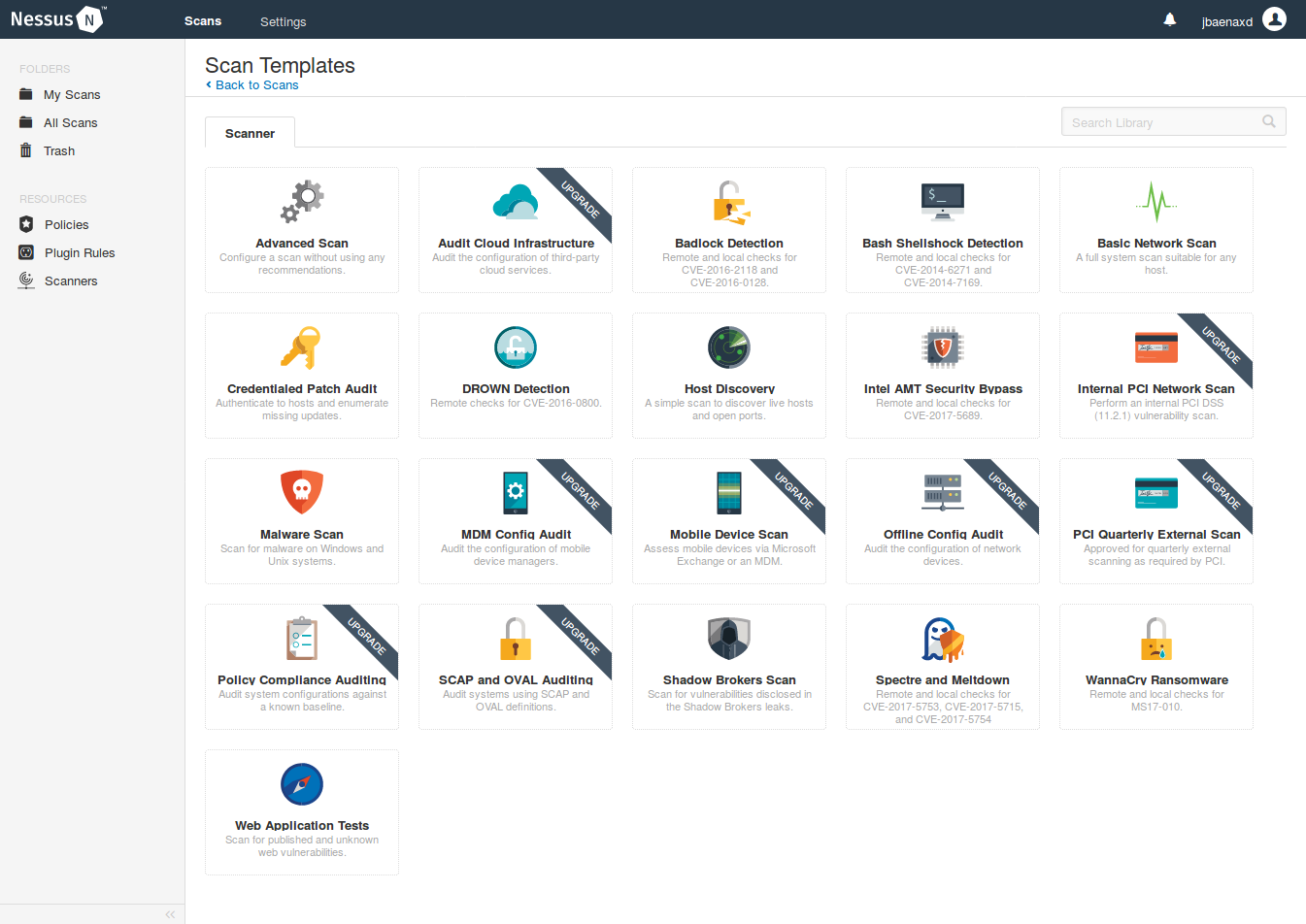The height and width of the screenshot is (924, 1306).
Task: Collapse the sidebar with the double chevron
Action: (170, 914)
